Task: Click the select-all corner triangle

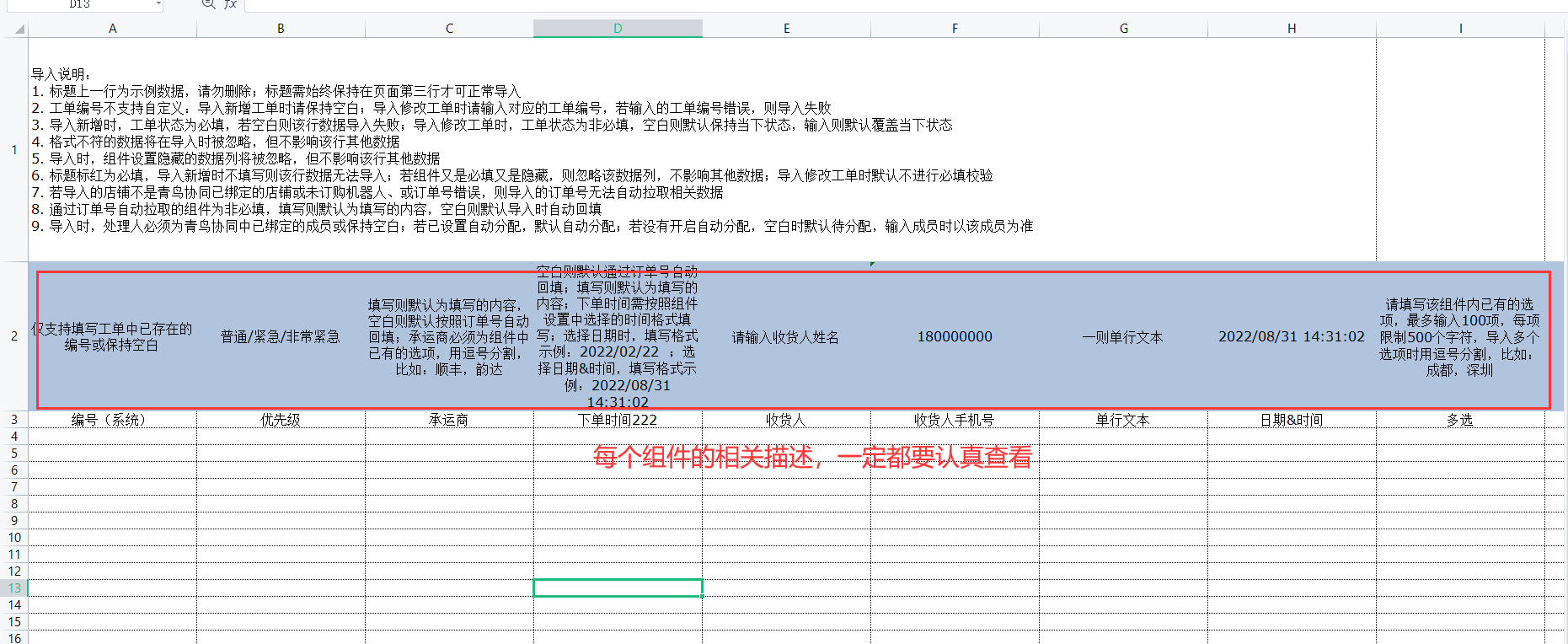Action: coord(19,30)
